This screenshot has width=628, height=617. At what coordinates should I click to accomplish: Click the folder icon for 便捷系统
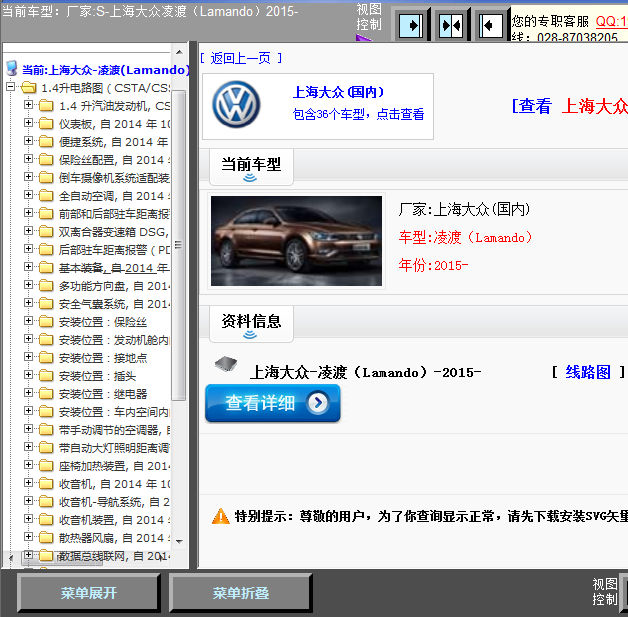46,142
